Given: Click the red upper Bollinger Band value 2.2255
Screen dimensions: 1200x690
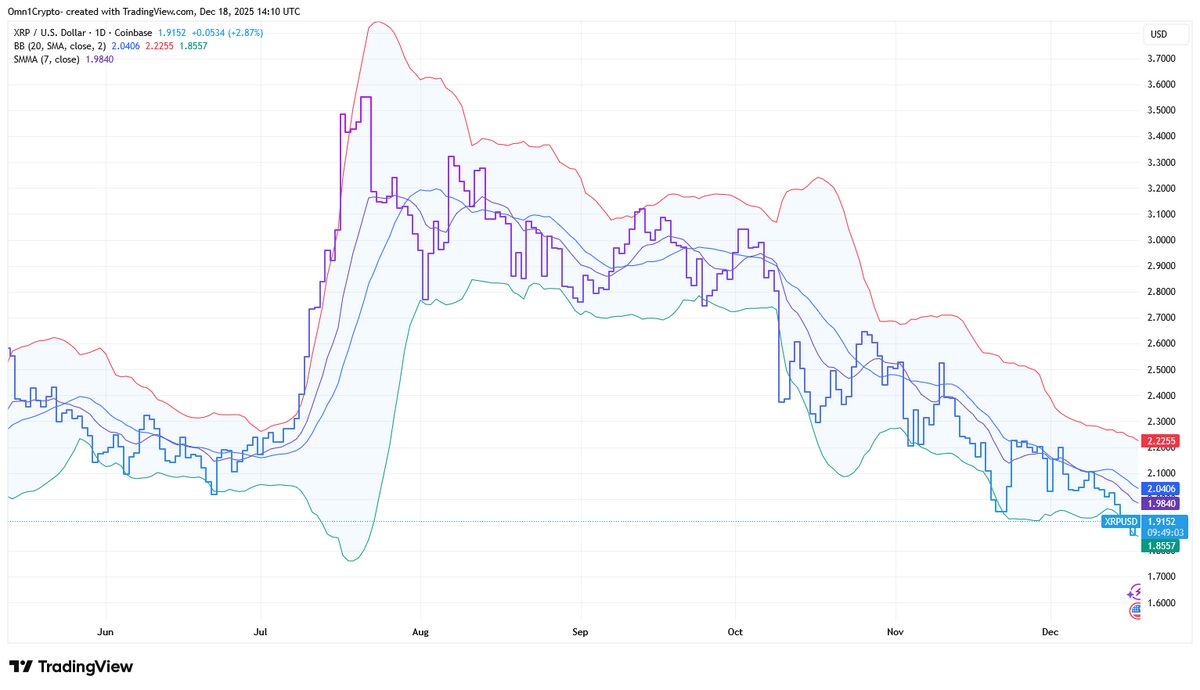Looking at the screenshot, I should click(1160, 440).
